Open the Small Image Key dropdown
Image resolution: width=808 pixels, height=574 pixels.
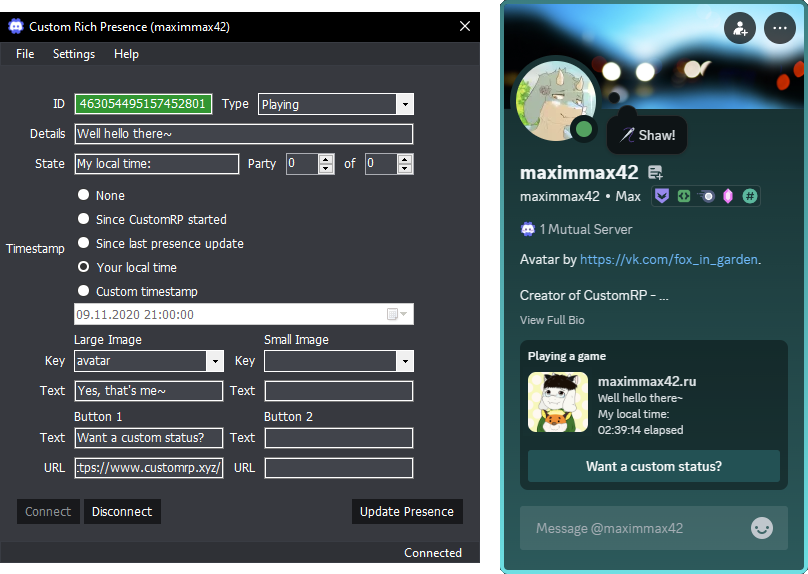(405, 361)
